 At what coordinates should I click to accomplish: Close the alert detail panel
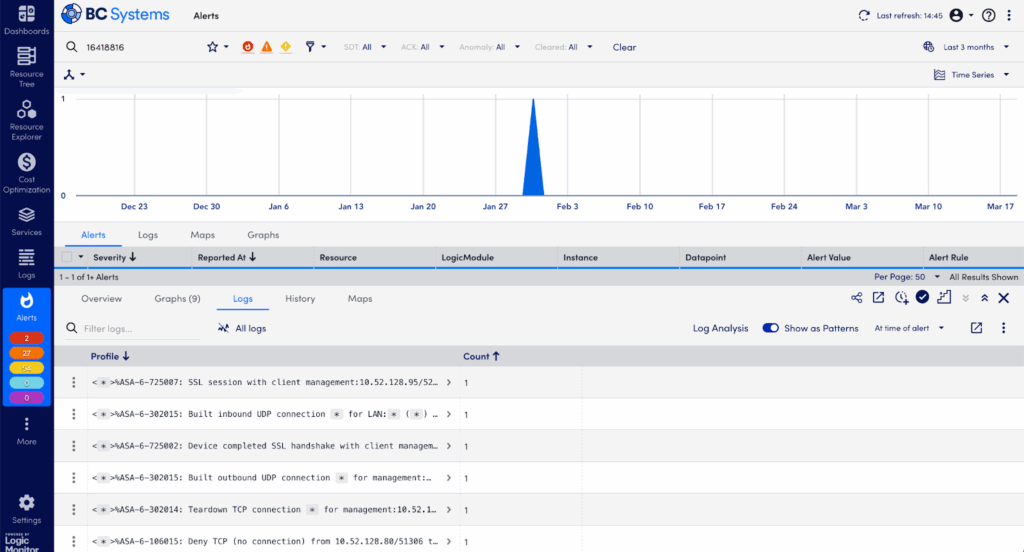tap(1004, 299)
